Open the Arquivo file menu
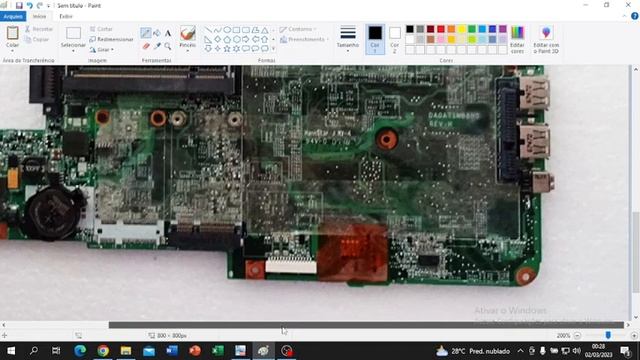Screen dimensions: 640x360 [x=13, y=16]
